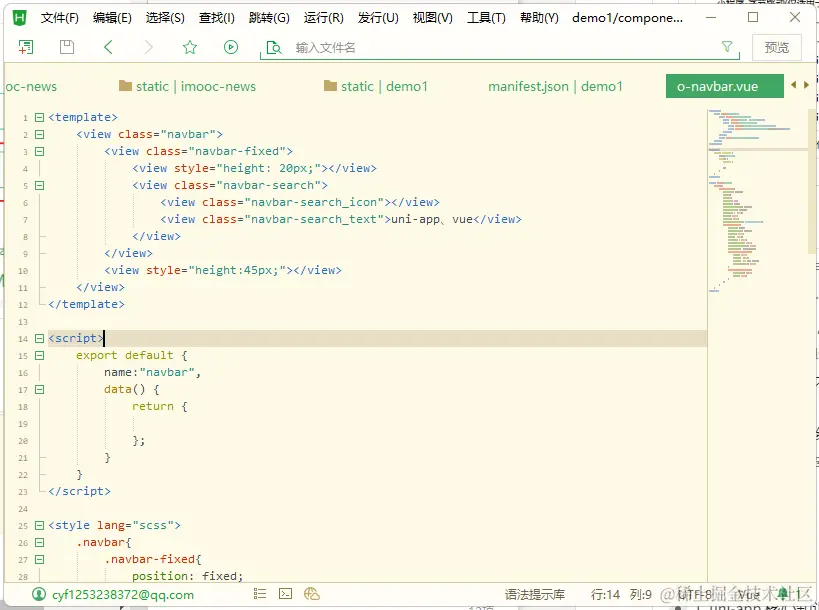The image size is (819, 610).
Task: Click the uni-app、vue text on line 7
Action: (x=432, y=219)
